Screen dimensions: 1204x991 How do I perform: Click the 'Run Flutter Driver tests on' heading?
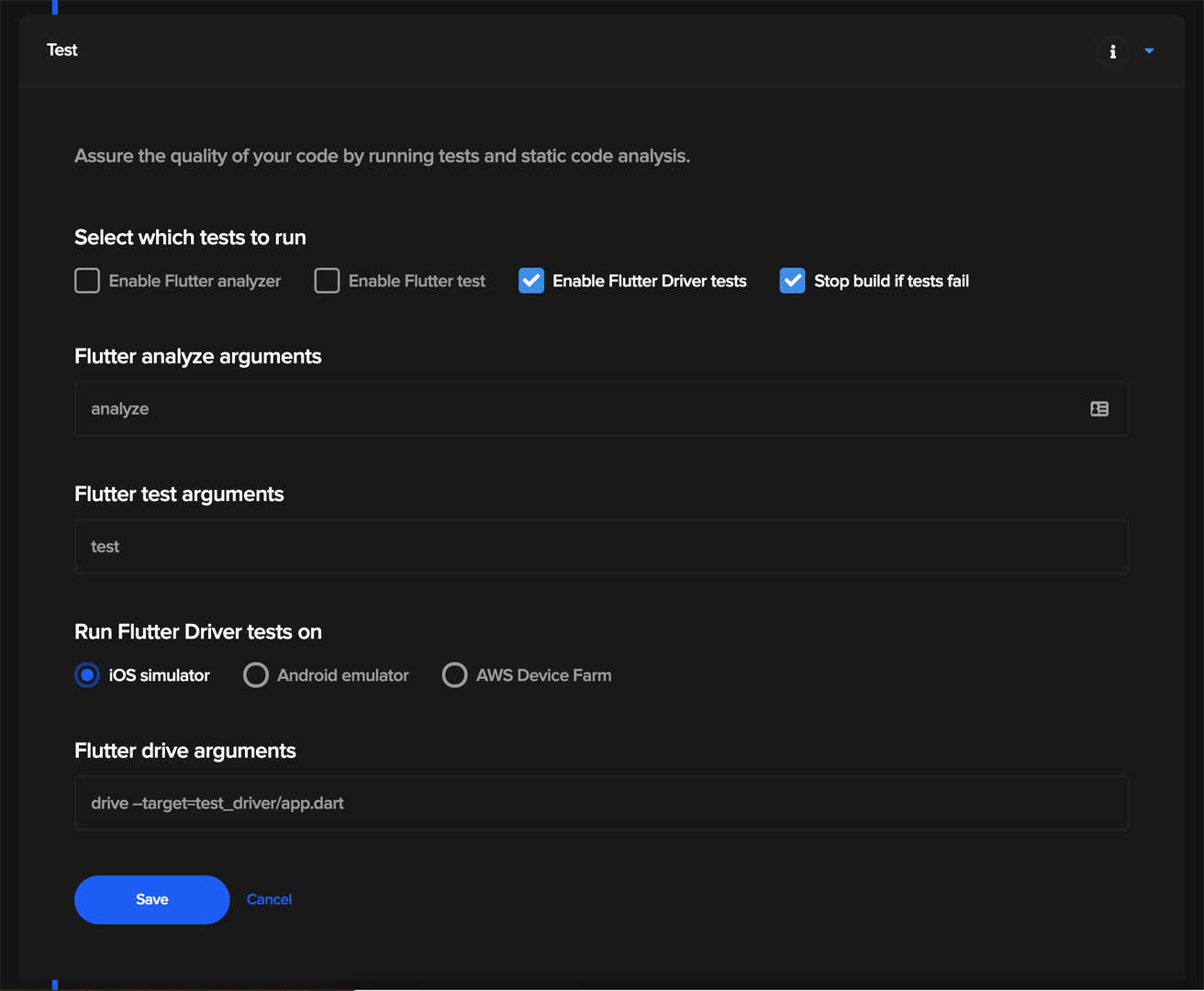coord(198,632)
